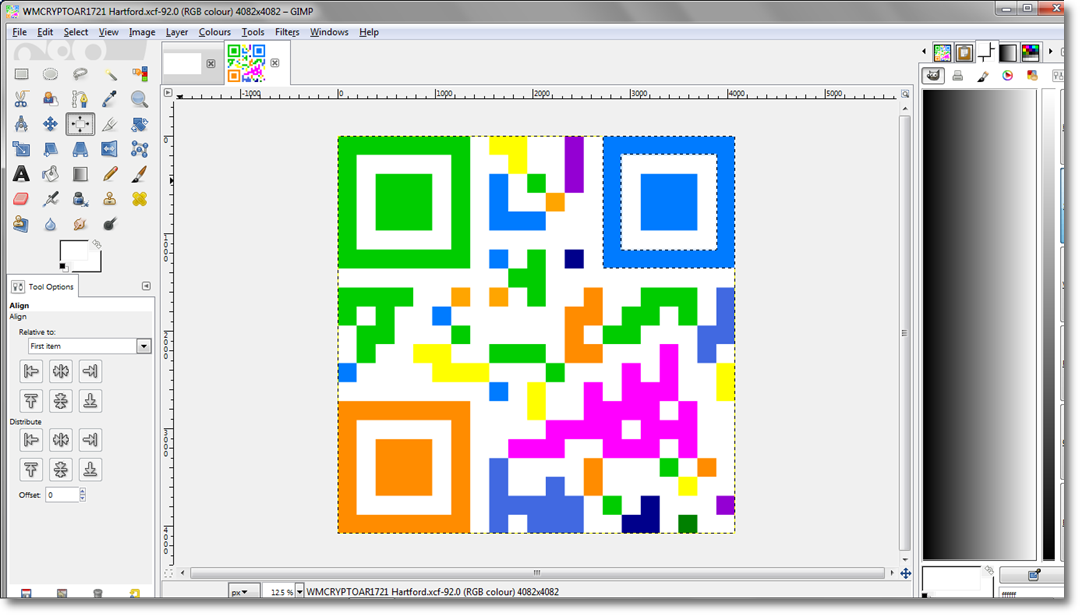Toggle zoom-on-window-resize button at ruler corner
Screen dimensions: 1080x615
[x=905, y=94]
